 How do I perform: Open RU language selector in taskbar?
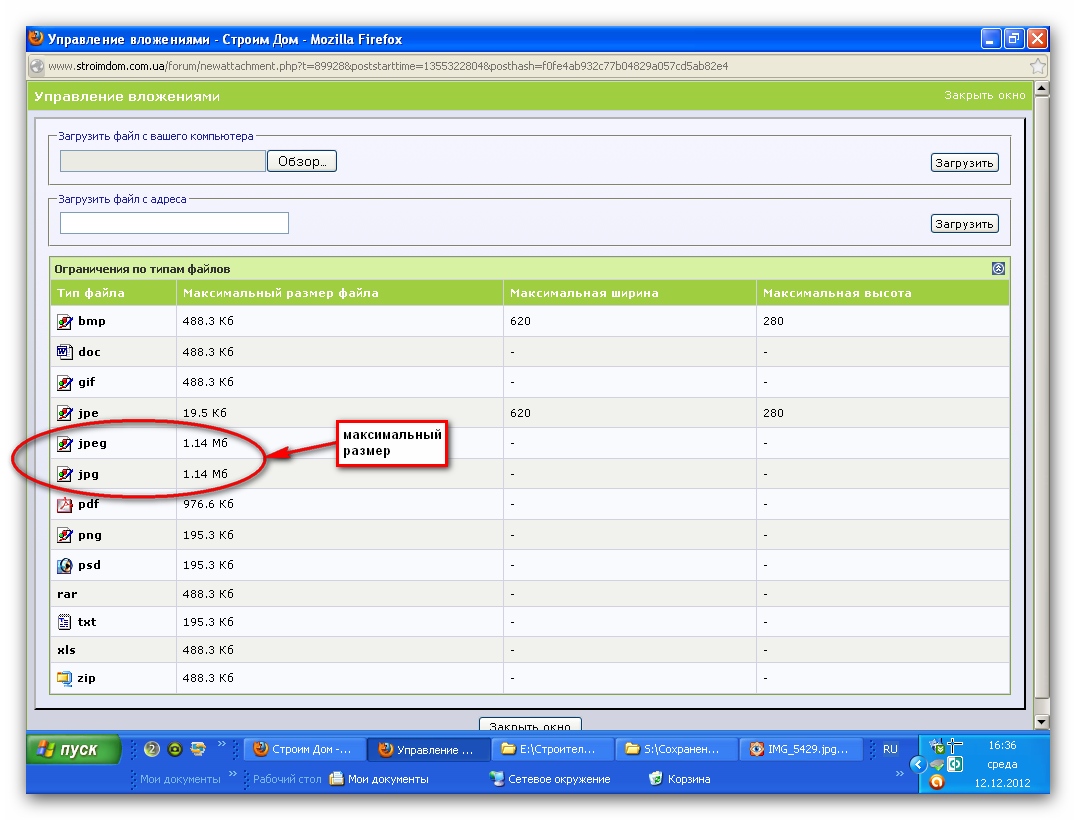pyautogui.click(x=890, y=749)
